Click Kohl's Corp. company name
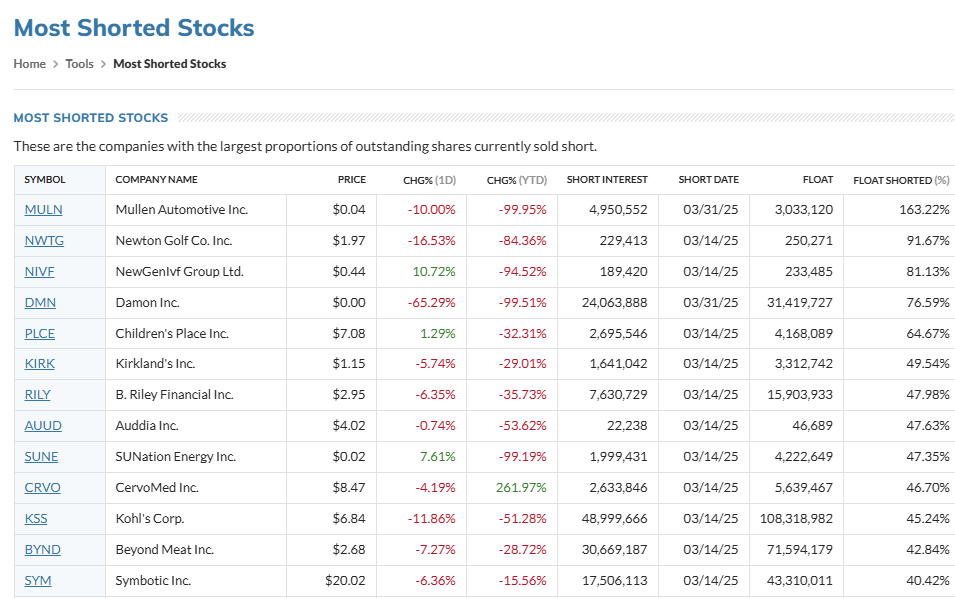Viewport: 955px width, 598px height. (x=150, y=519)
